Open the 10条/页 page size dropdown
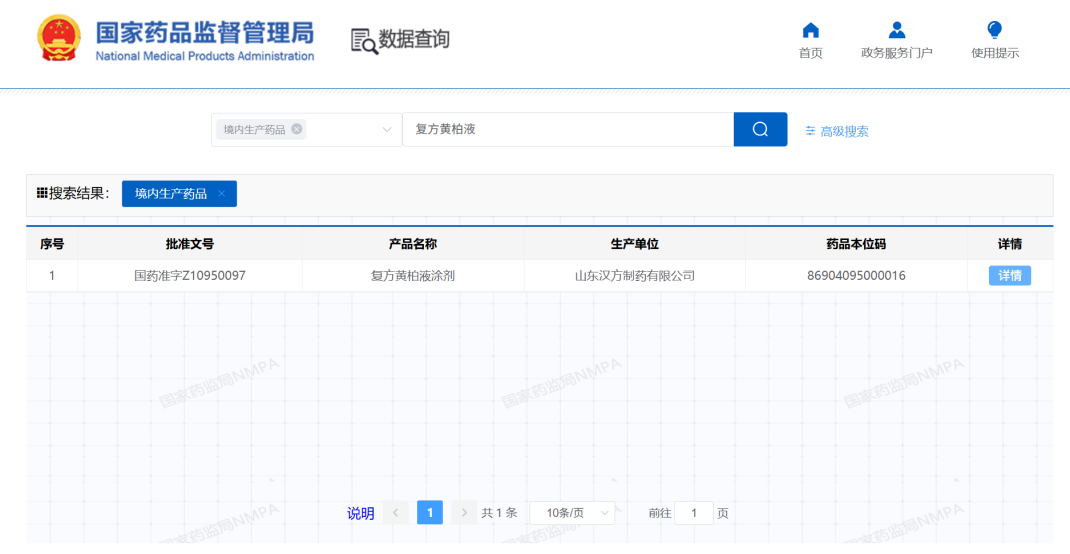This screenshot has width=1070, height=554. point(572,513)
